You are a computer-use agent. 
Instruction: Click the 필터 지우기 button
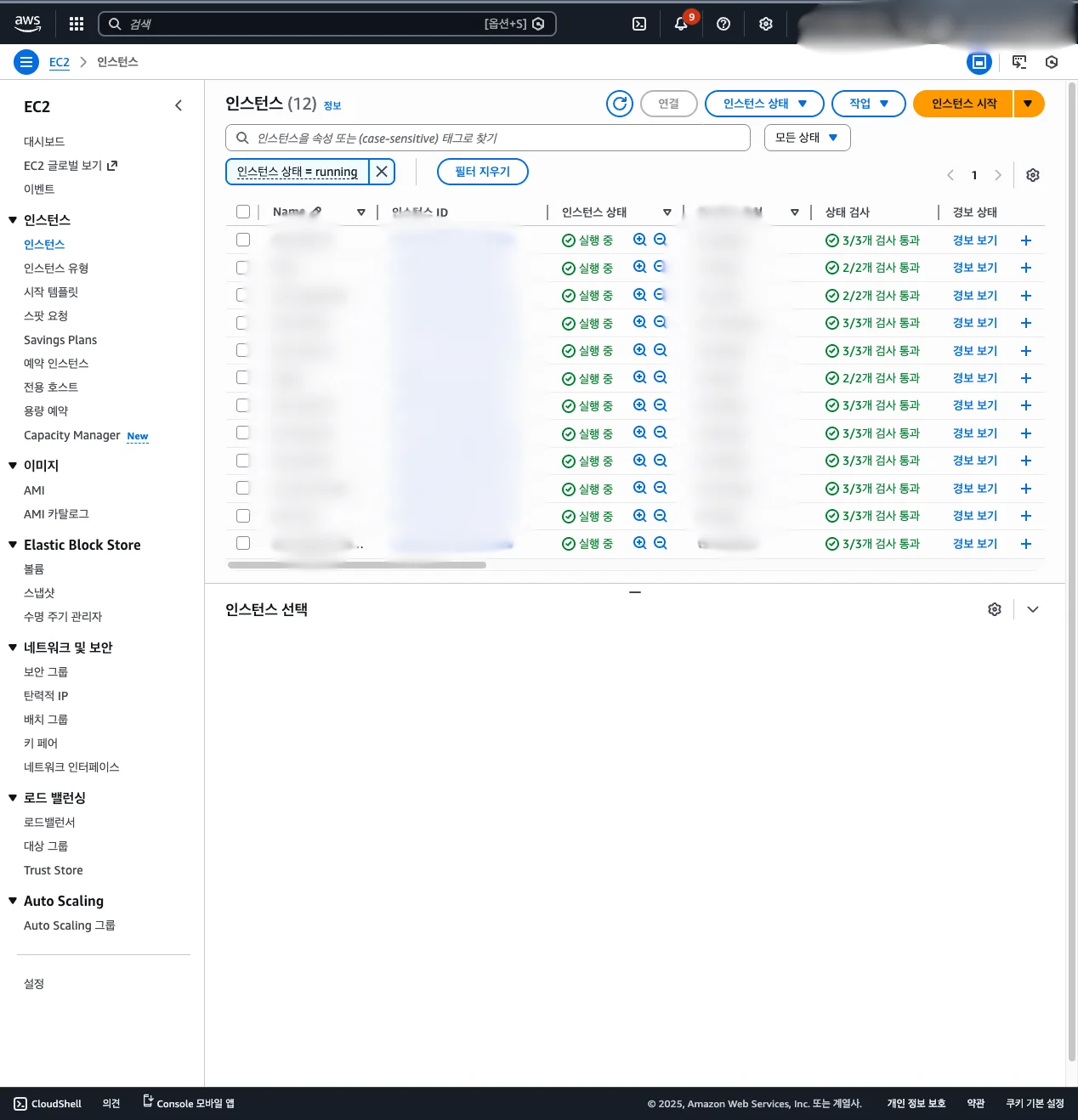(x=482, y=172)
